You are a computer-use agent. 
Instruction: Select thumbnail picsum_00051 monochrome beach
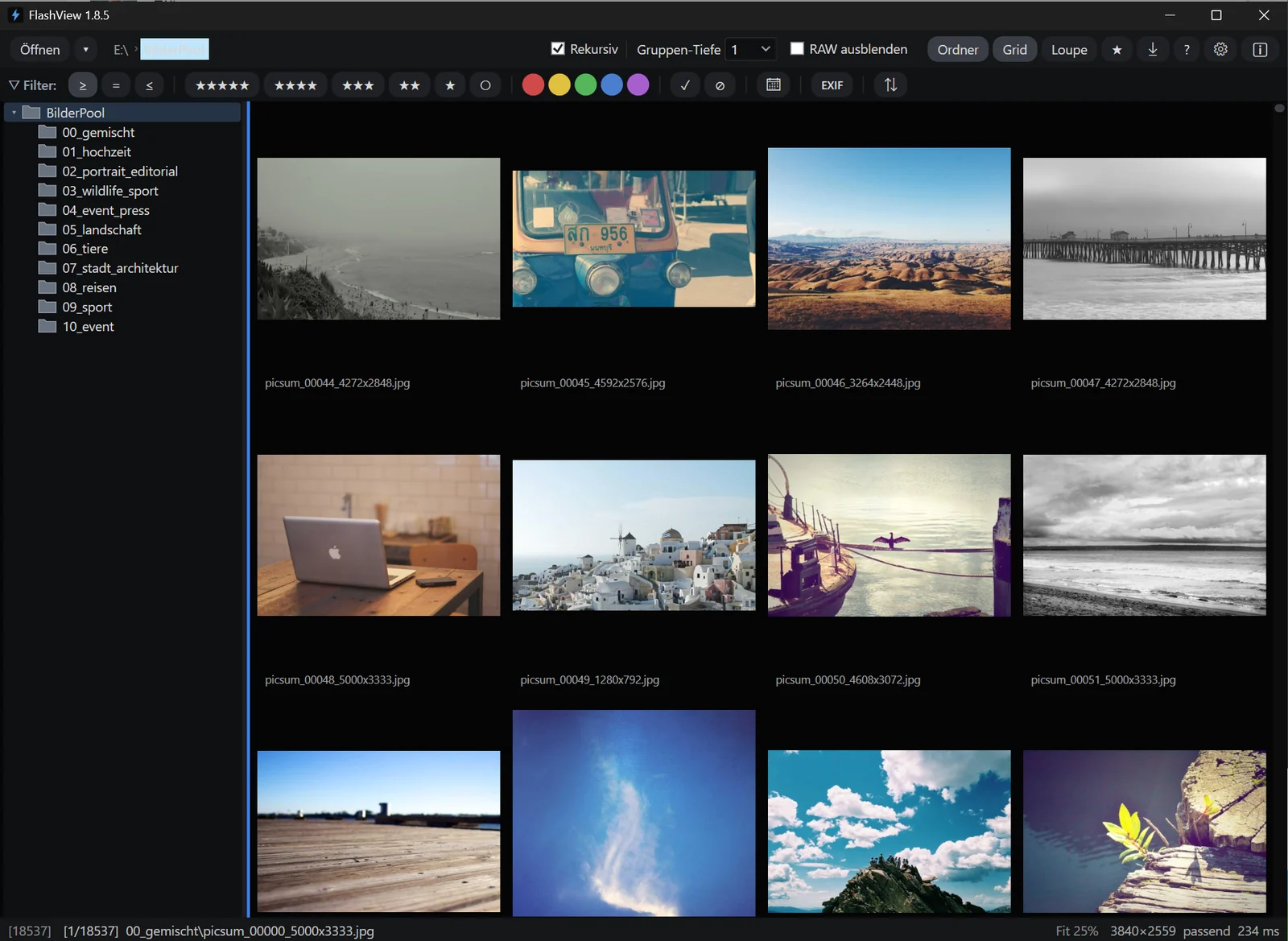tap(1144, 535)
